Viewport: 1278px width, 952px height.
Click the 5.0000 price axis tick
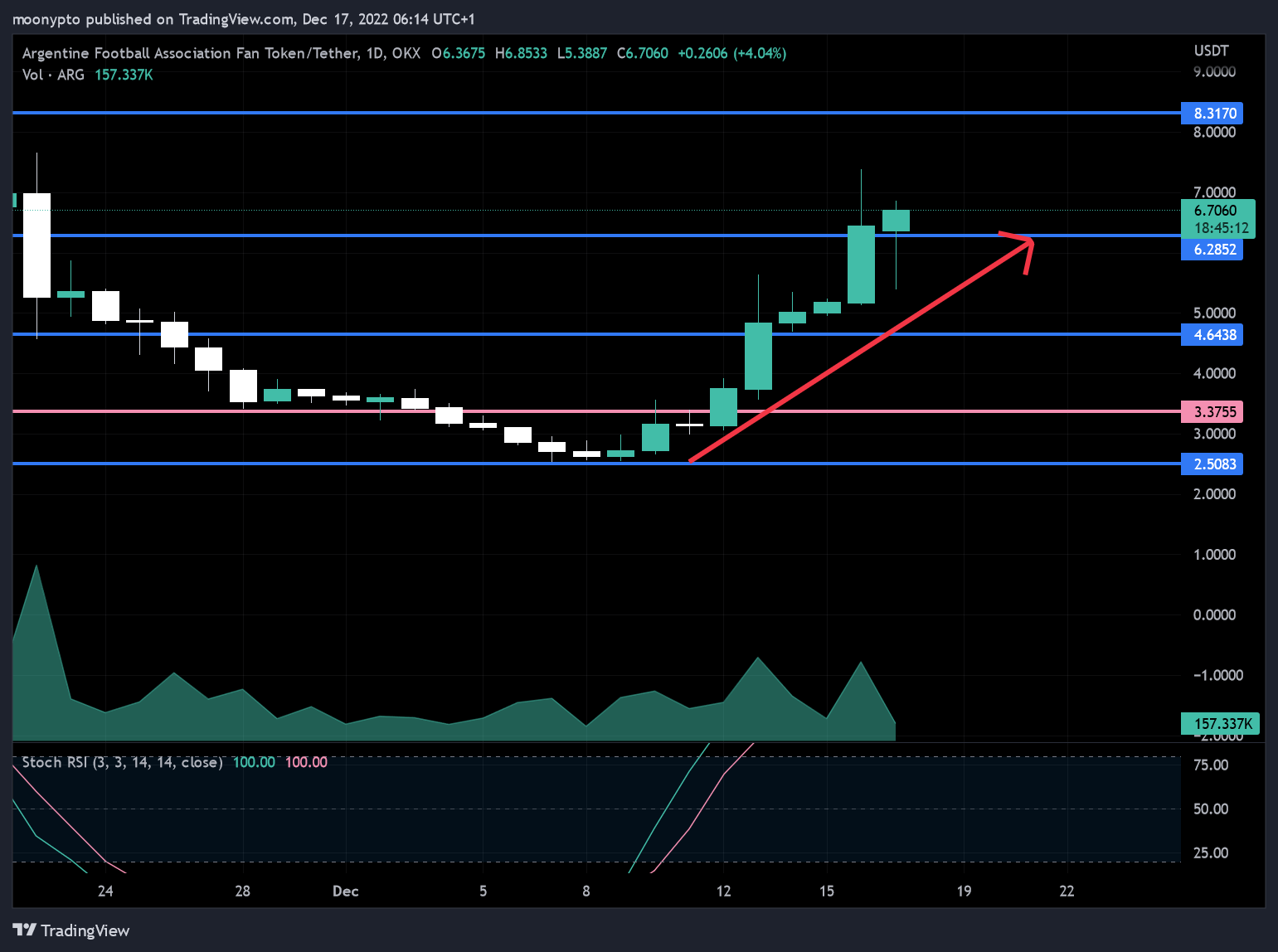tap(1214, 313)
